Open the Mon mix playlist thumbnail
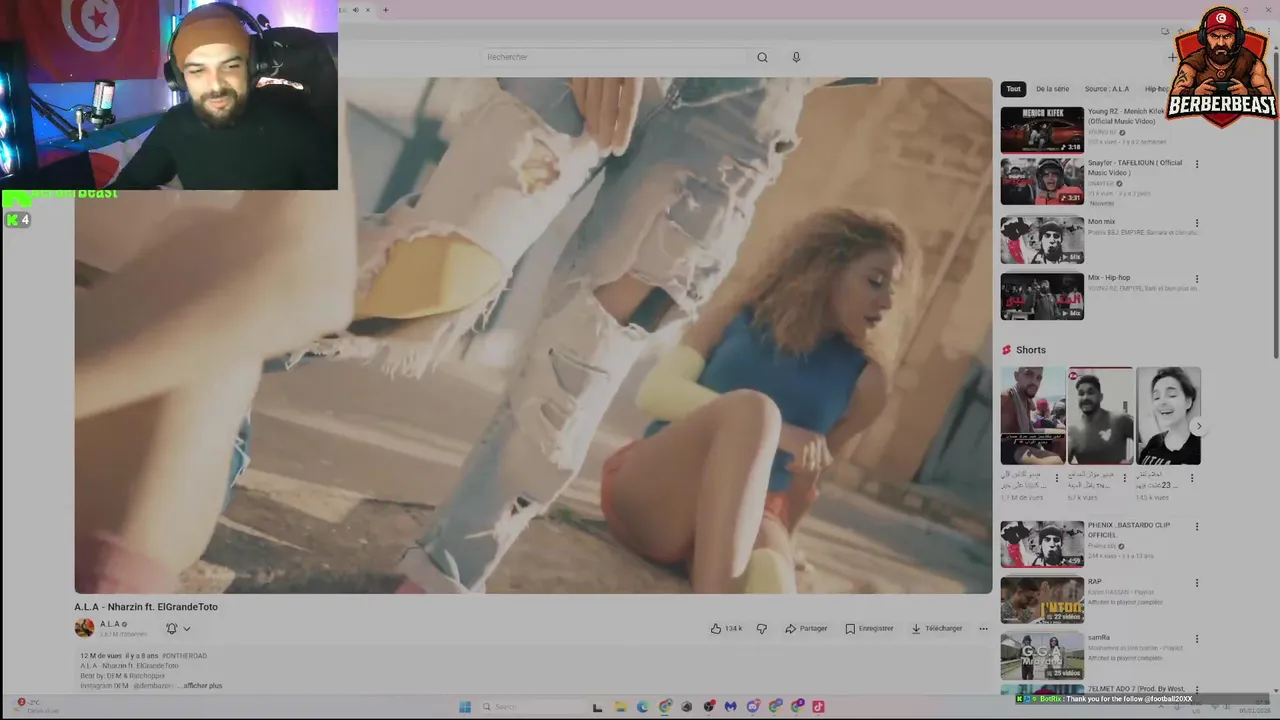The width and height of the screenshot is (1280, 720). coord(1042,240)
